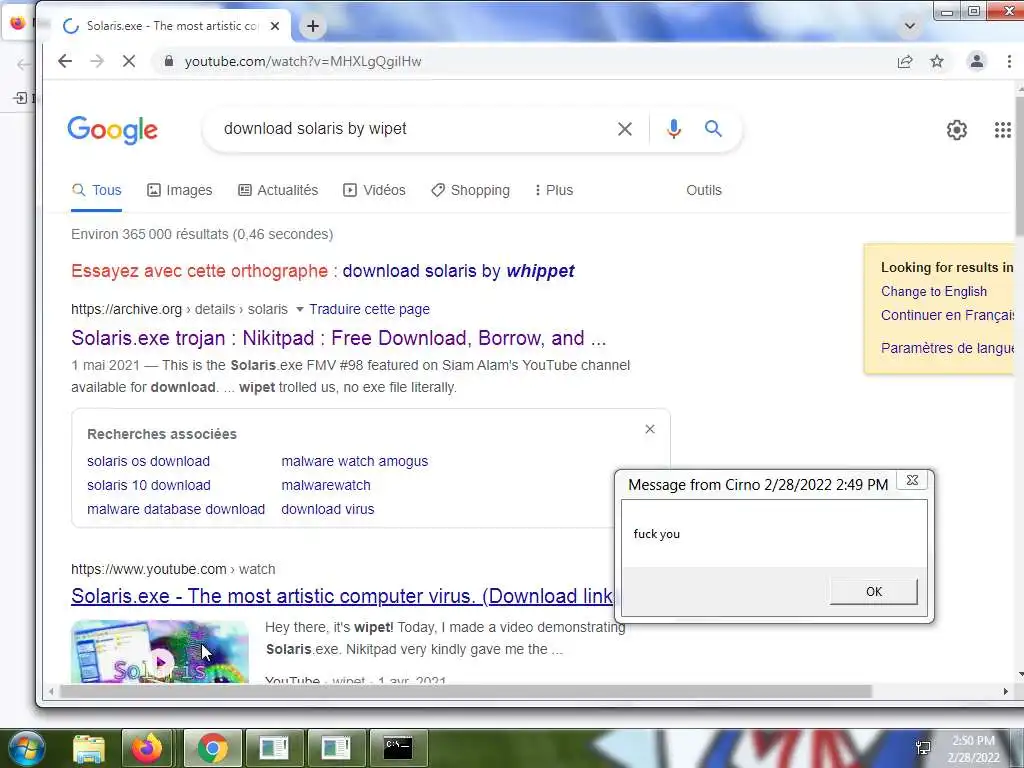Open 'Paramètres de langue' link
The height and width of the screenshot is (768, 1024).
[948, 348]
